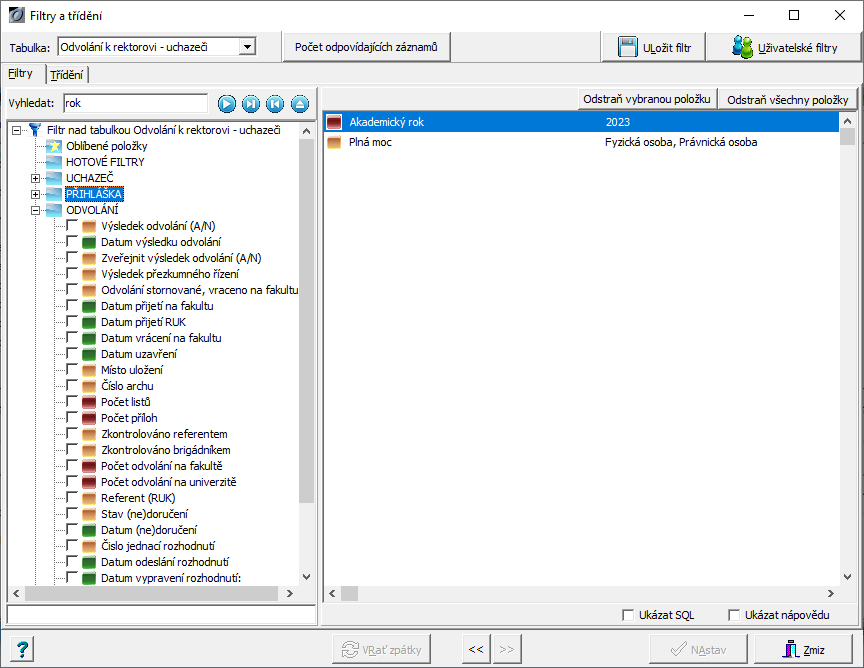Toggle the Ukázat nápovědu checkbox
The height and width of the screenshot is (668, 864).
(x=734, y=615)
